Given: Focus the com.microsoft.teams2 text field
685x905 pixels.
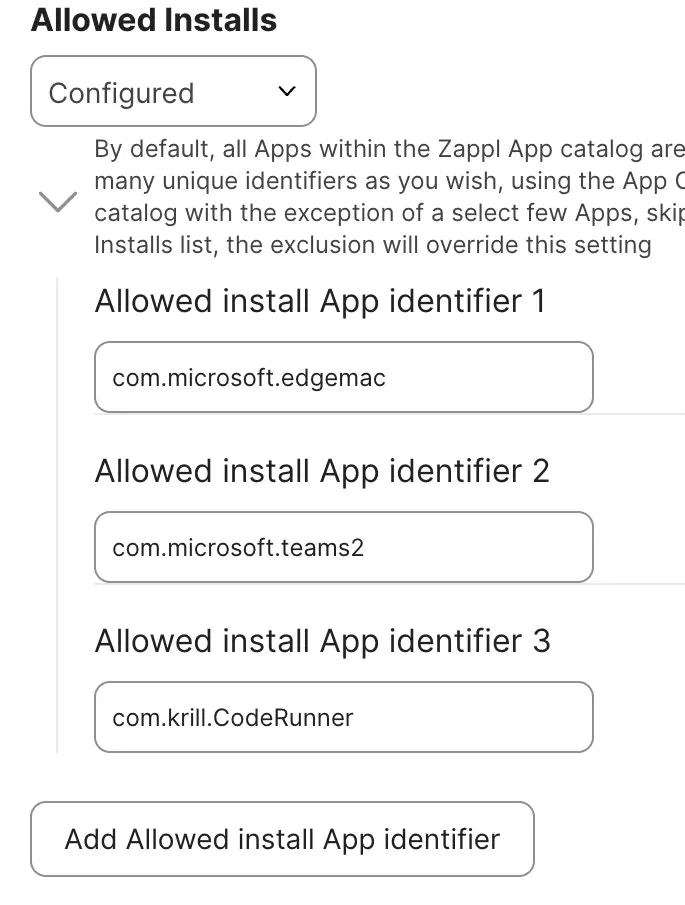Looking at the screenshot, I should click(x=344, y=547).
